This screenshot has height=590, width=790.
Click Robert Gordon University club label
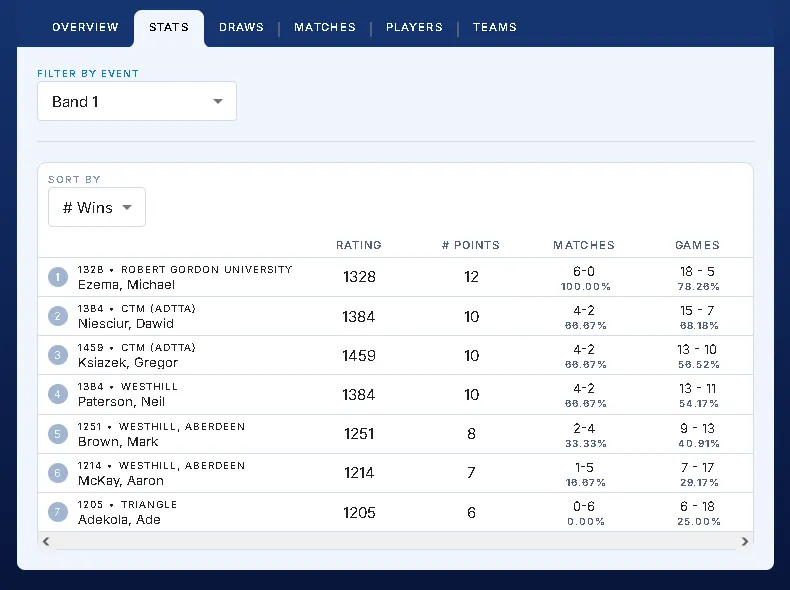pyautogui.click(x=207, y=270)
